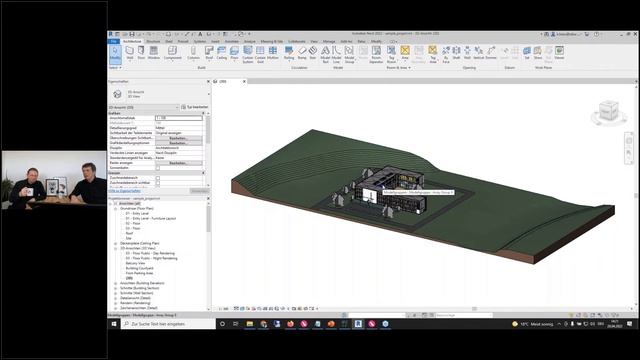
Task: Click the Model Group tool
Action: point(349,54)
